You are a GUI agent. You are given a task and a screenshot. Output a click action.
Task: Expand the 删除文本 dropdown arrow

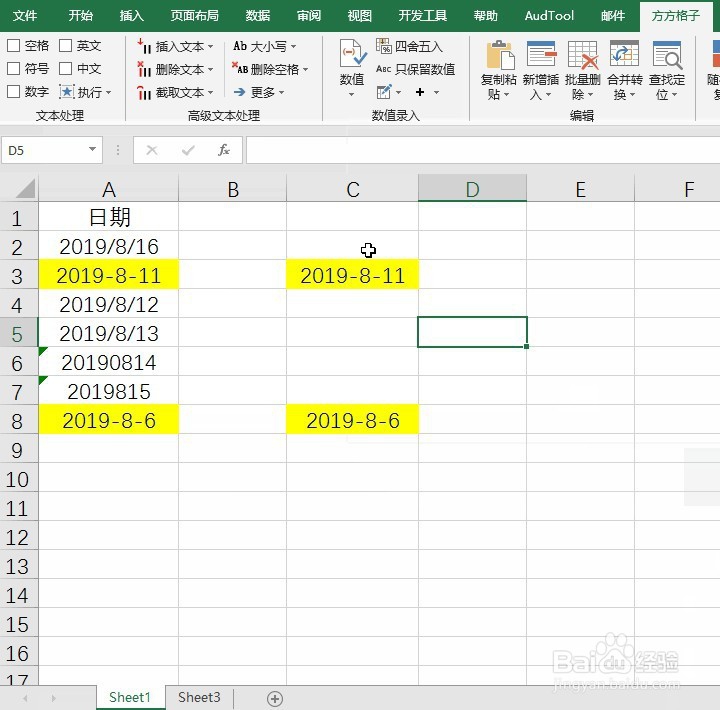(x=211, y=69)
